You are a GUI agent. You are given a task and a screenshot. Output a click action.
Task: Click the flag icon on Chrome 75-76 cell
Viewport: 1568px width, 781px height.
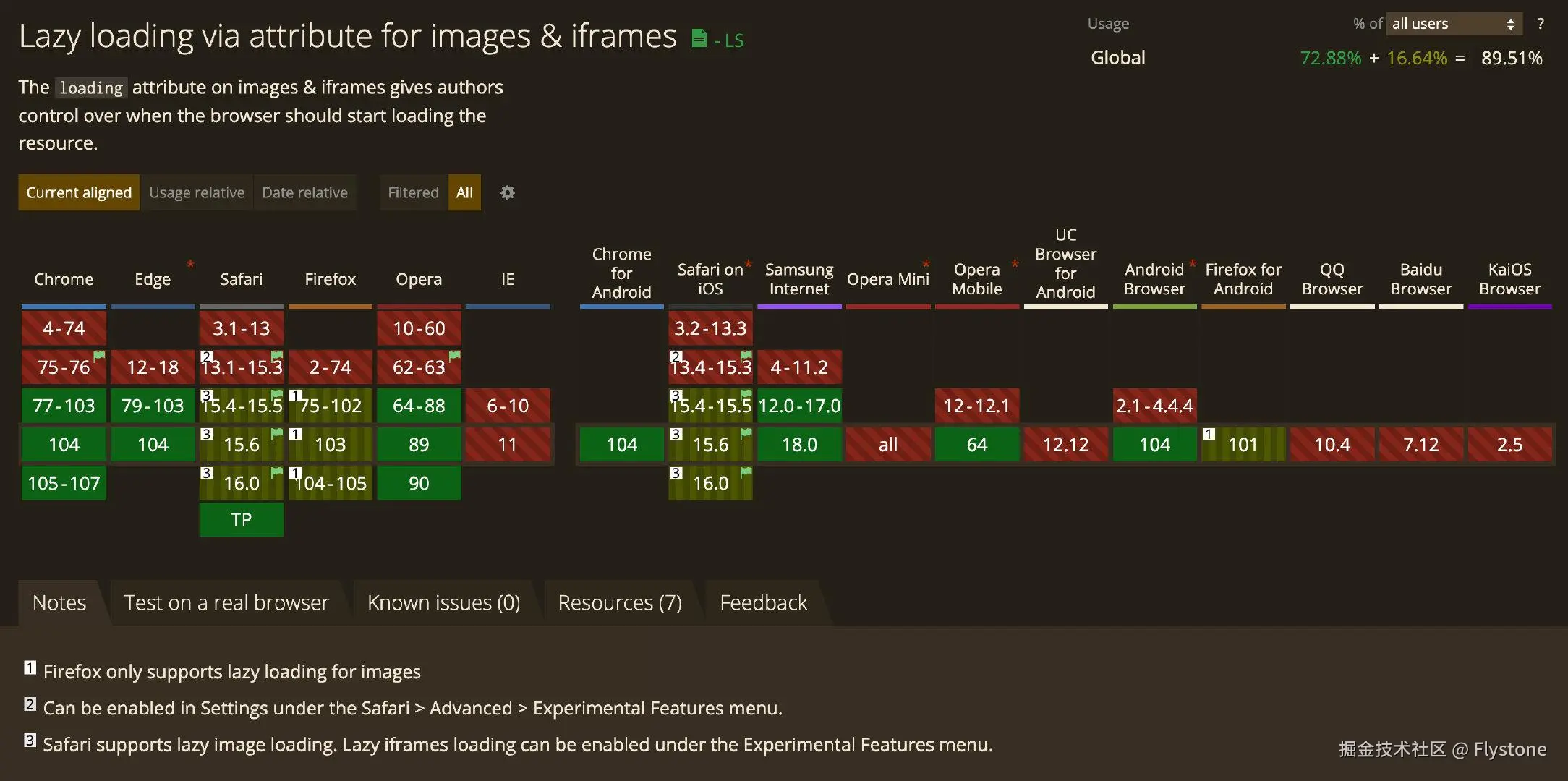(x=100, y=355)
